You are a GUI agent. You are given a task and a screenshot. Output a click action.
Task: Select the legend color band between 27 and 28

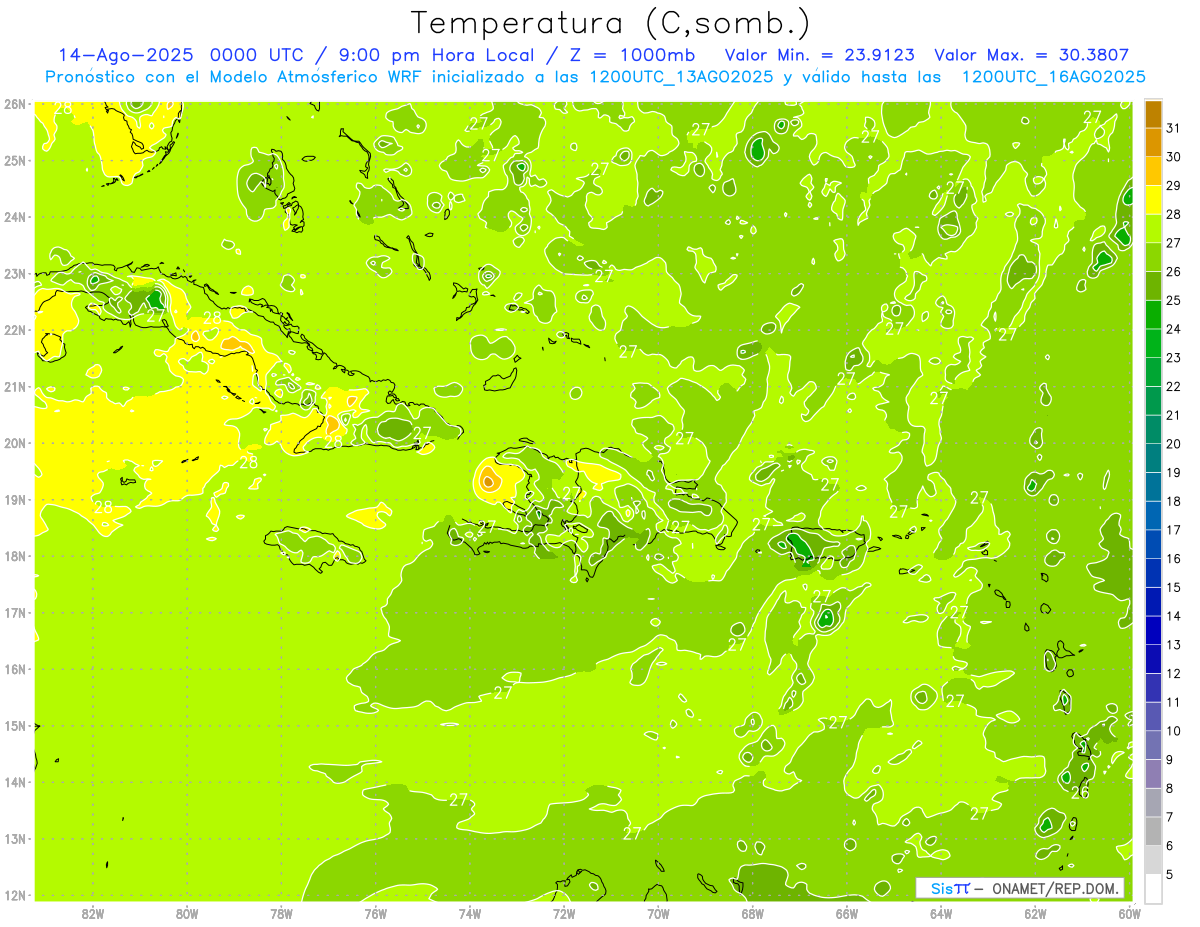pos(1153,228)
